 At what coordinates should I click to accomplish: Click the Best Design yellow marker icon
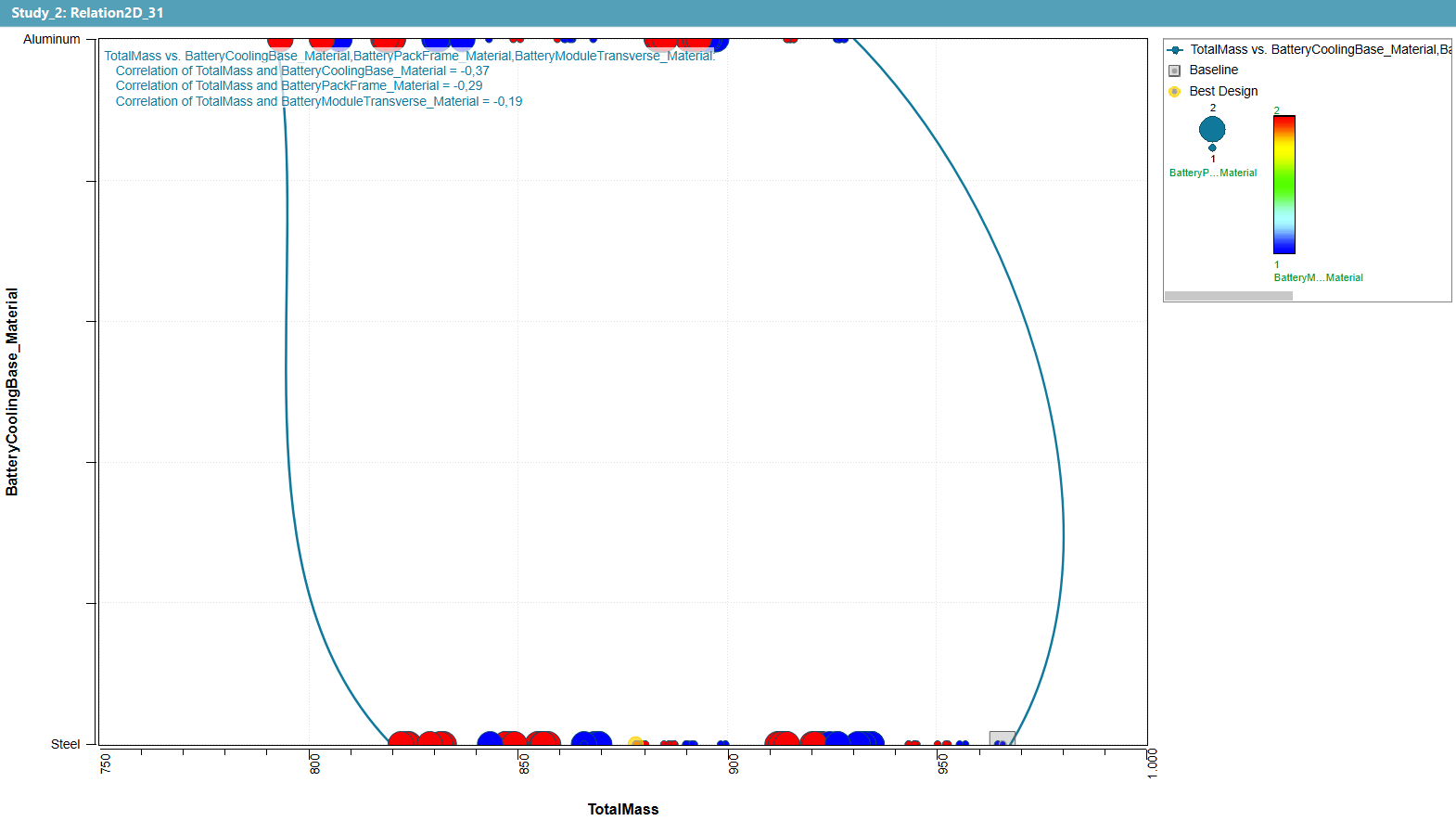coord(1174,92)
